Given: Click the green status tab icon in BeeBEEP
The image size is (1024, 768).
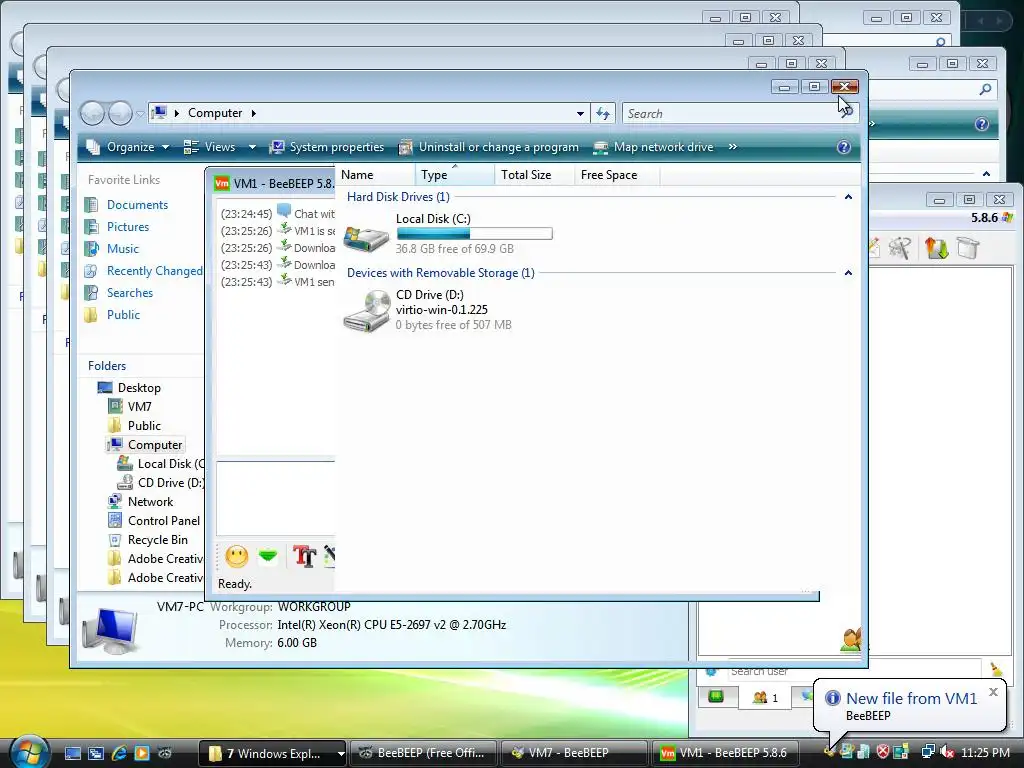Looking at the screenshot, I should tap(716, 697).
